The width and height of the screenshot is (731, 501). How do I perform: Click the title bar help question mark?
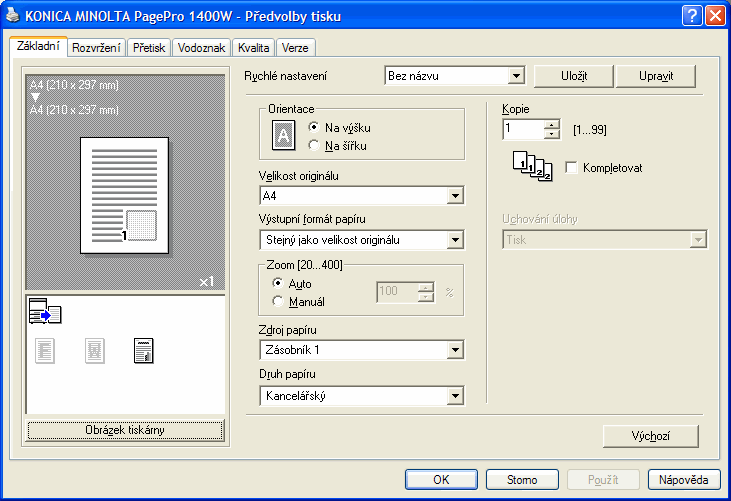coord(692,15)
